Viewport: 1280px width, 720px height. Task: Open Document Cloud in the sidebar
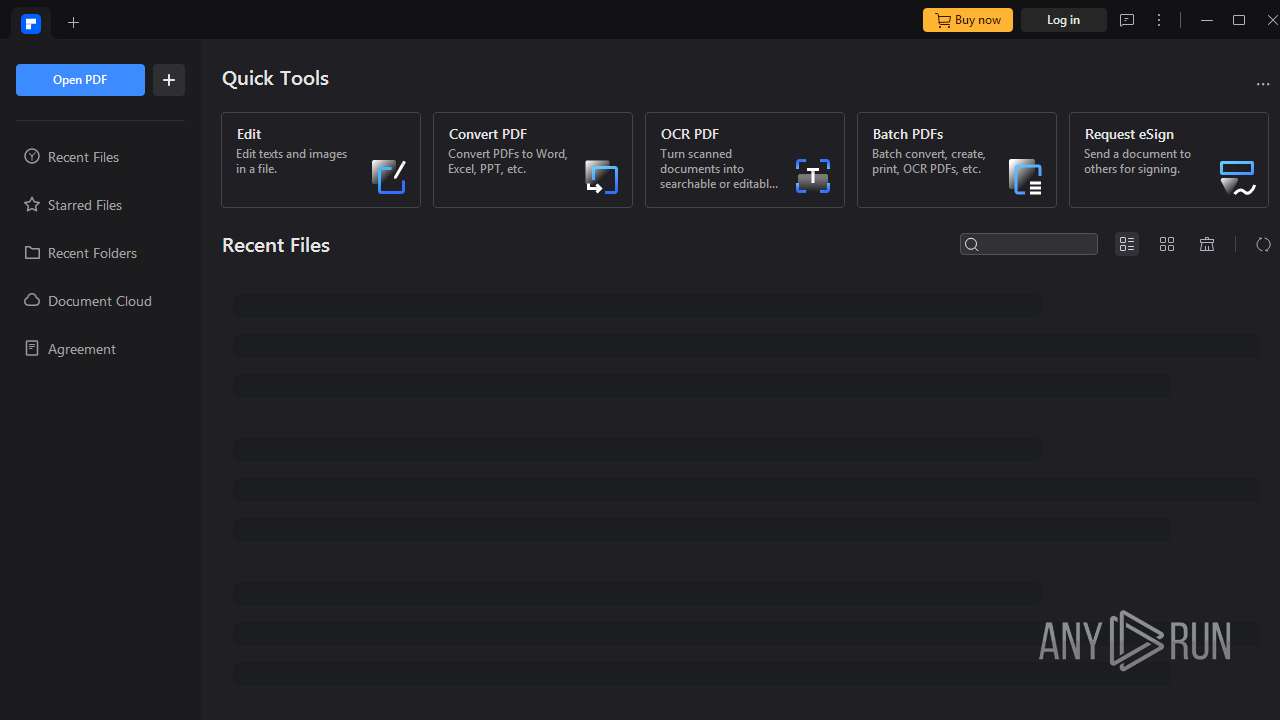tap(100, 301)
